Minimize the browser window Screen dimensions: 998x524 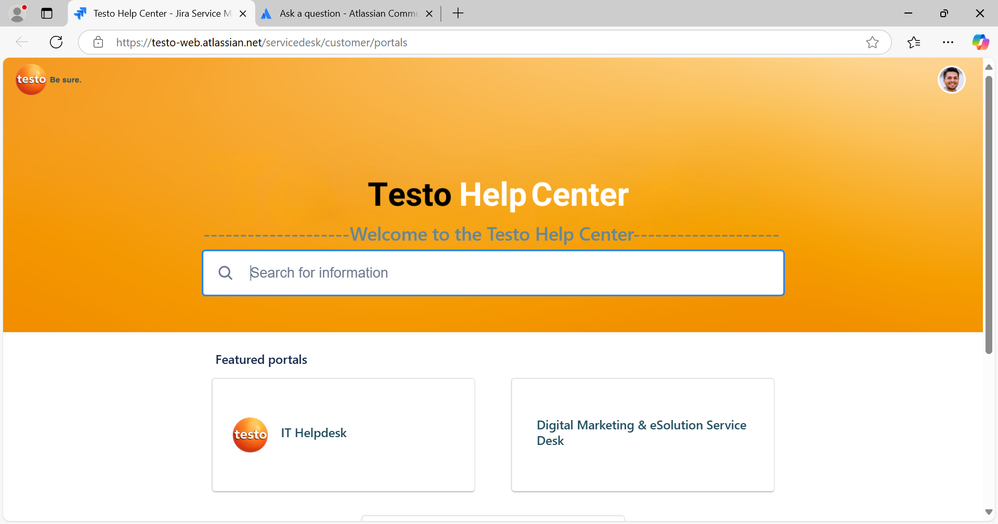point(908,13)
